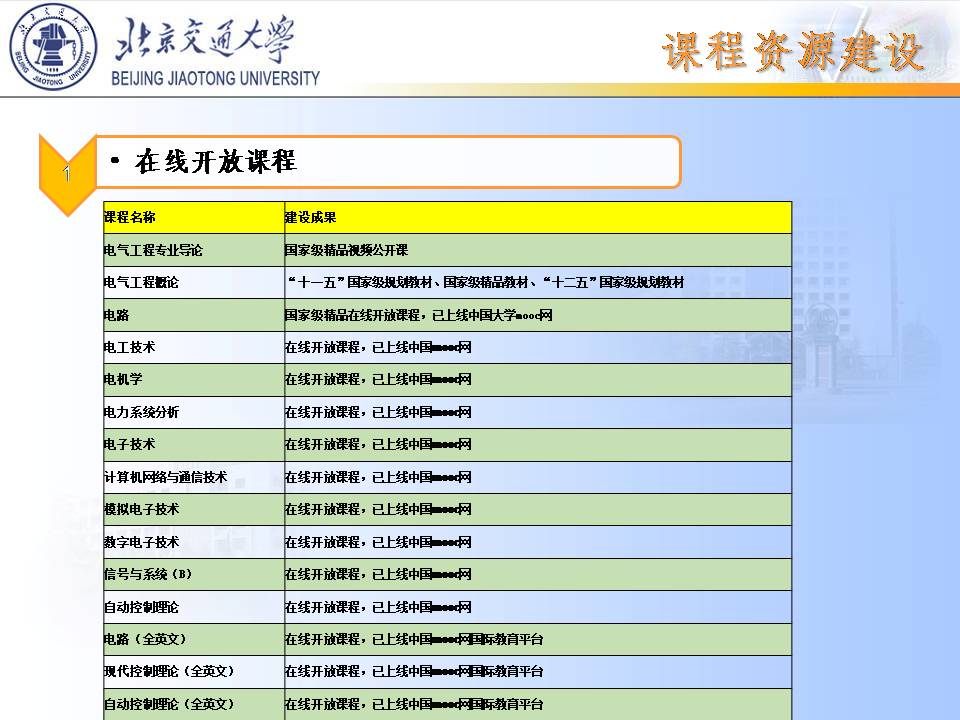Click the 信号与系统（B） course cell
The width and height of the screenshot is (960, 720).
(147, 574)
